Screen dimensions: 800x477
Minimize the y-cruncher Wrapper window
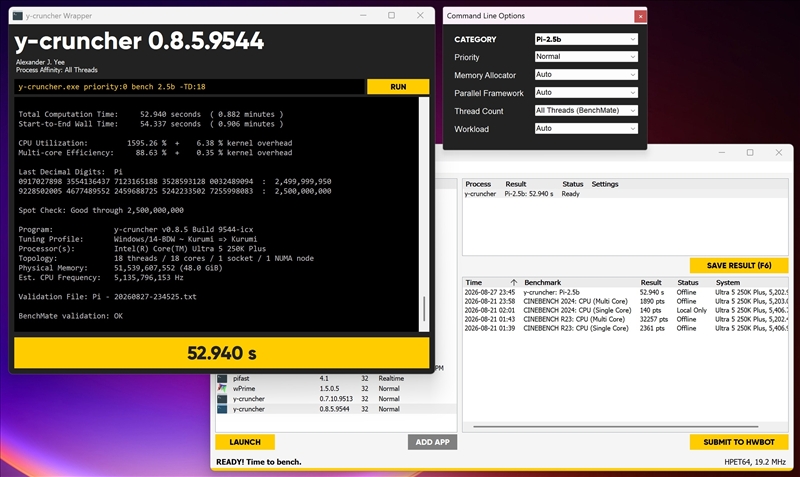[x=363, y=15]
